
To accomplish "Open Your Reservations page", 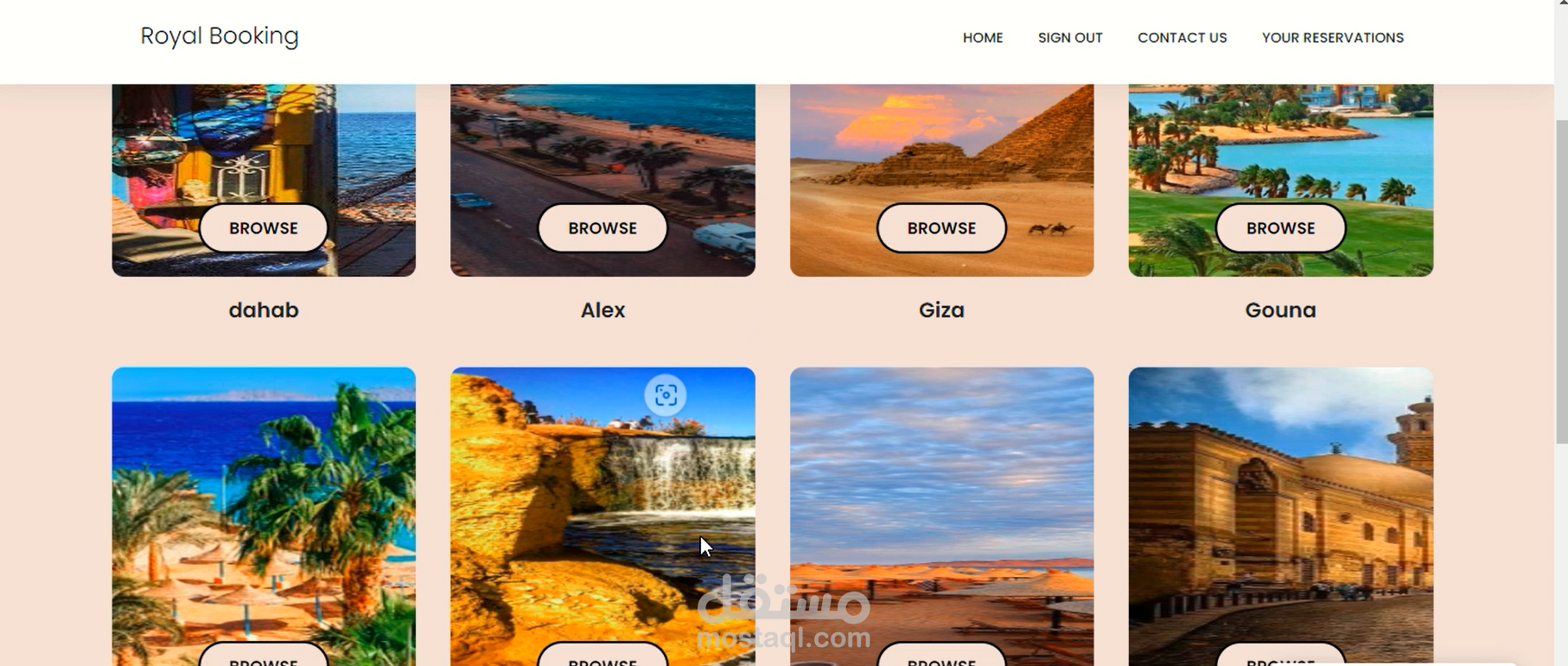I will [1332, 38].
